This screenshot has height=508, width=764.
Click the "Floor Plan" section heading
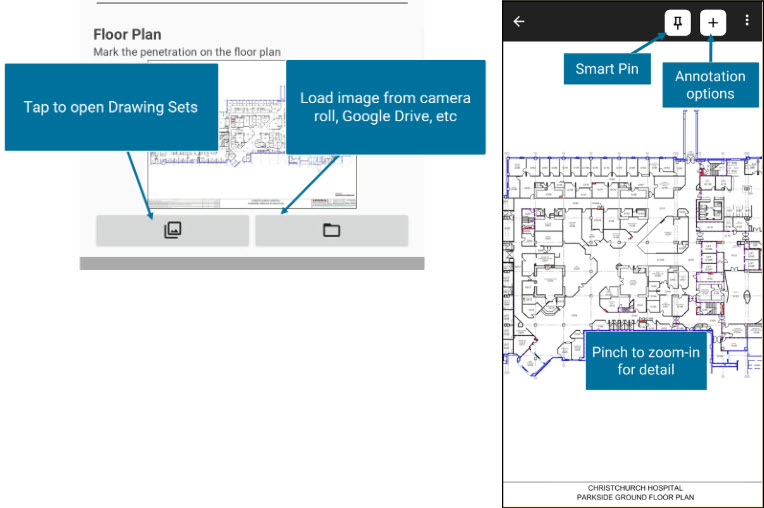127,34
